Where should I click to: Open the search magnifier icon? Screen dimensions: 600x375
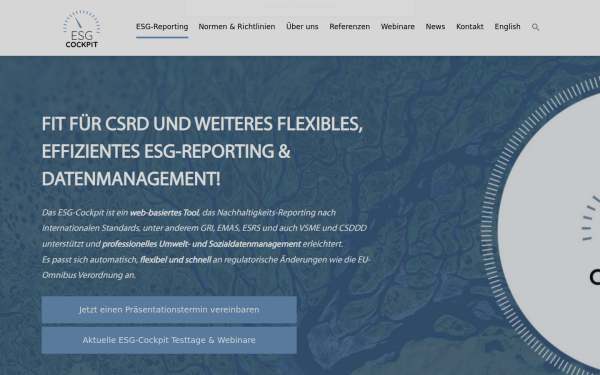(535, 27)
